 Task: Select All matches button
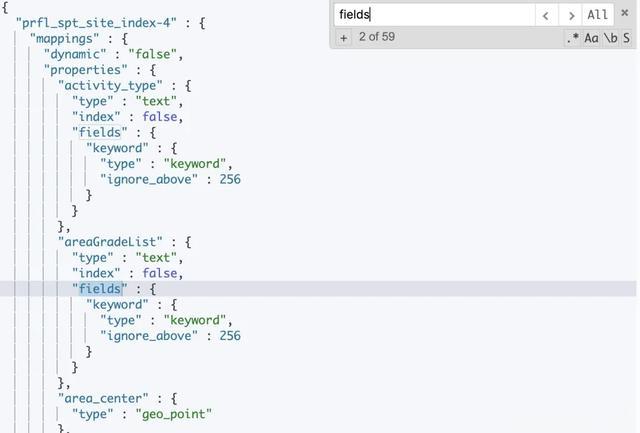pos(598,16)
